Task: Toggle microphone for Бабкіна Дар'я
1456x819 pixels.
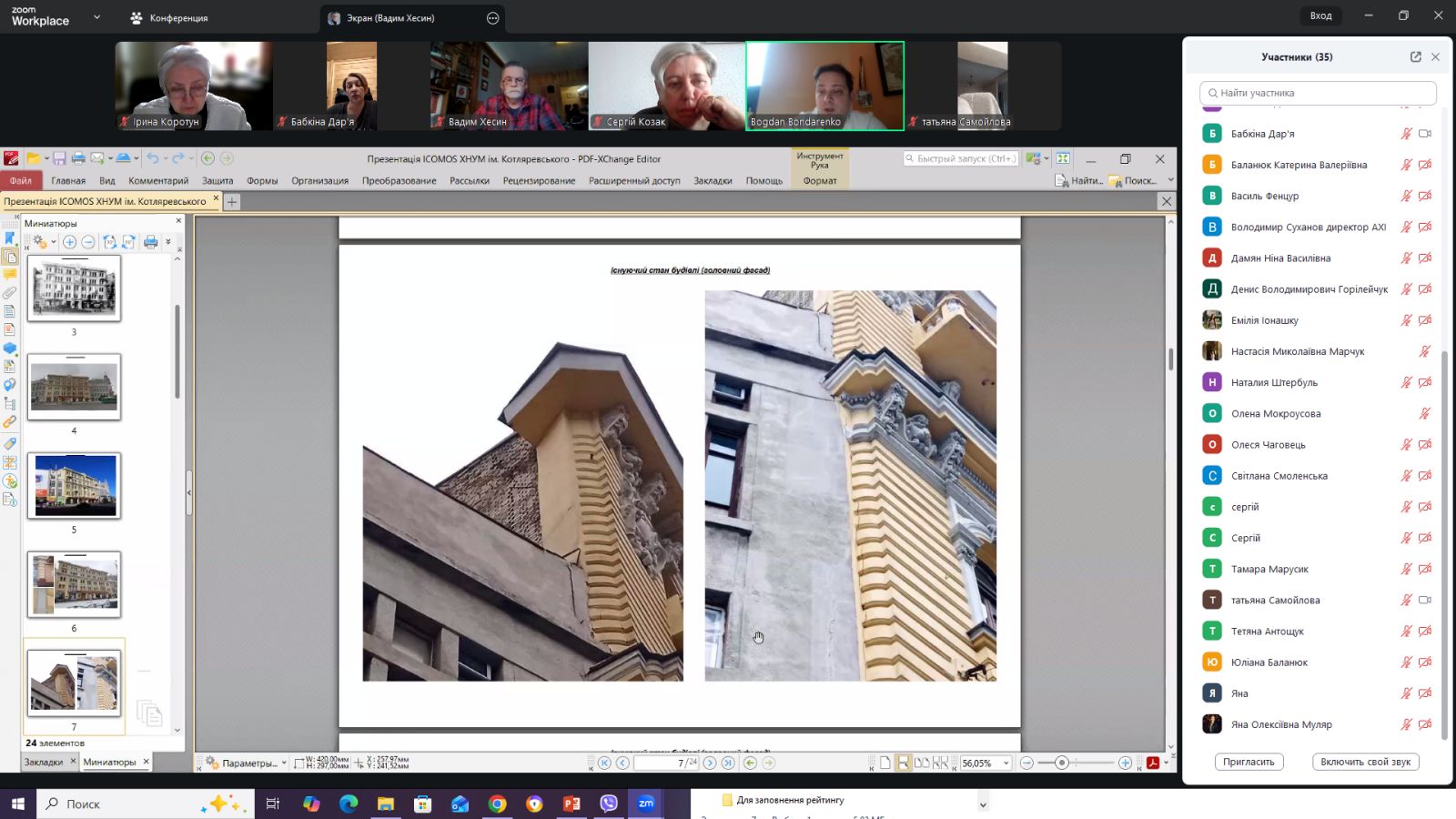Action: click(x=1406, y=134)
